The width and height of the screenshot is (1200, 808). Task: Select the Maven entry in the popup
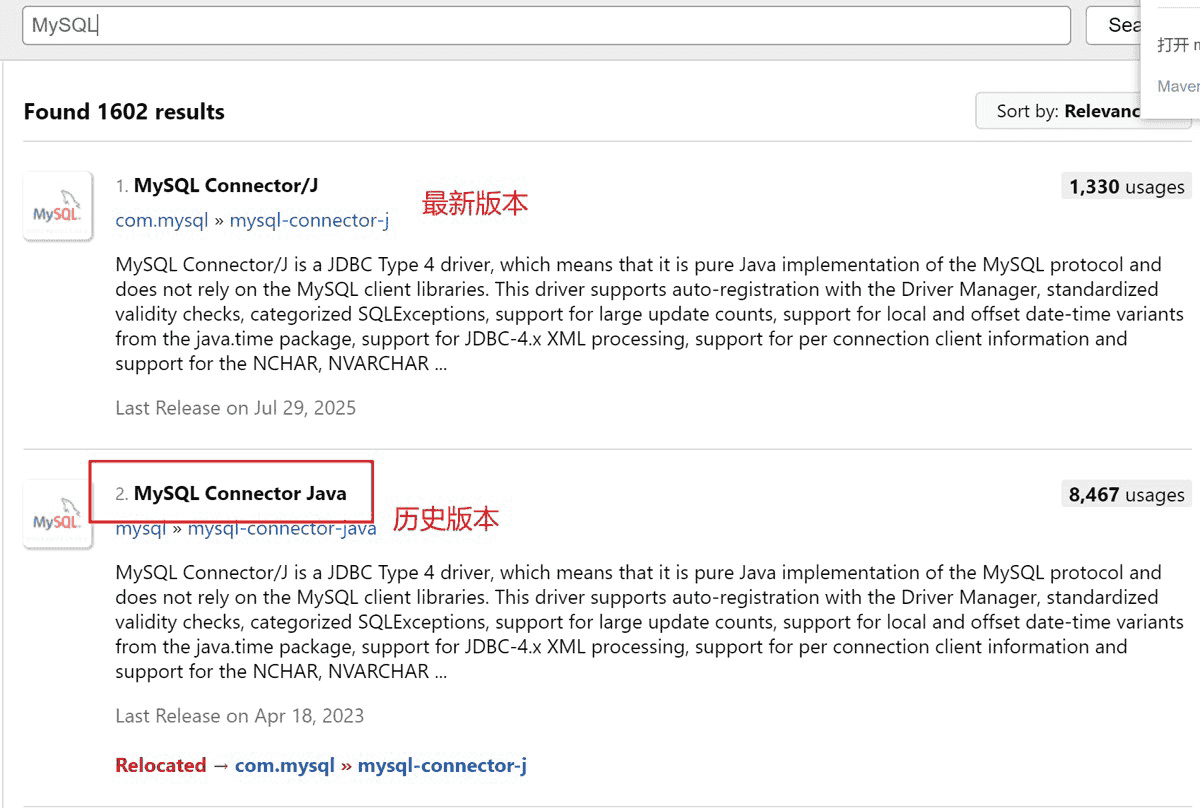(x=1178, y=86)
